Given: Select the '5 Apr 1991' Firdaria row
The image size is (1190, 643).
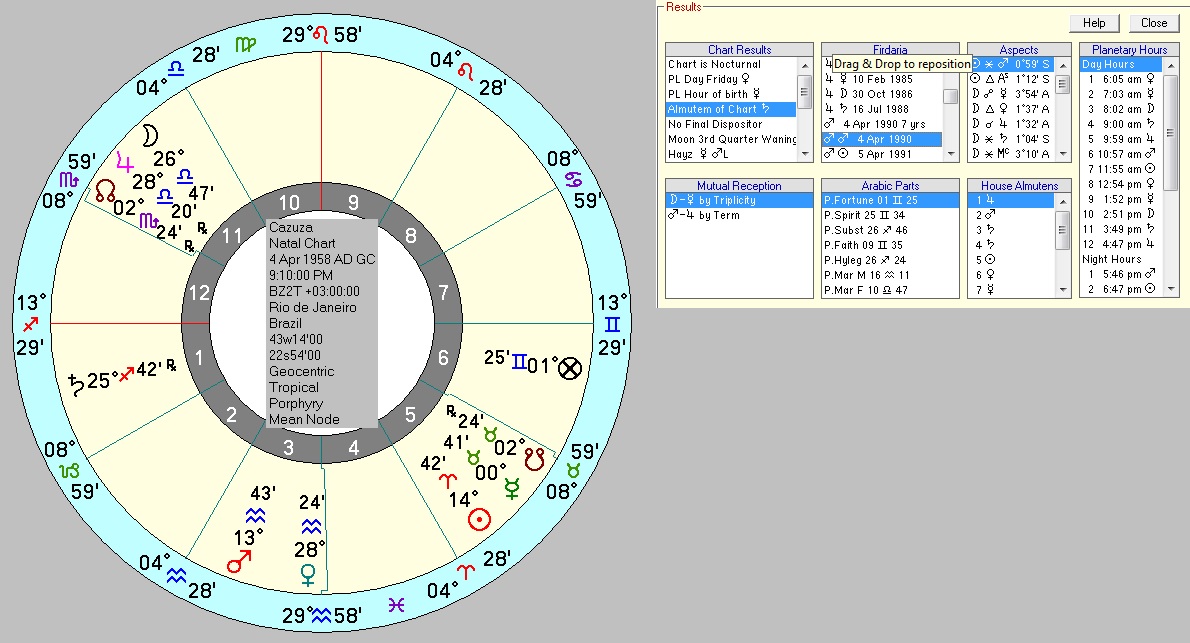Looking at the screenshot, I should pos(883,154).
